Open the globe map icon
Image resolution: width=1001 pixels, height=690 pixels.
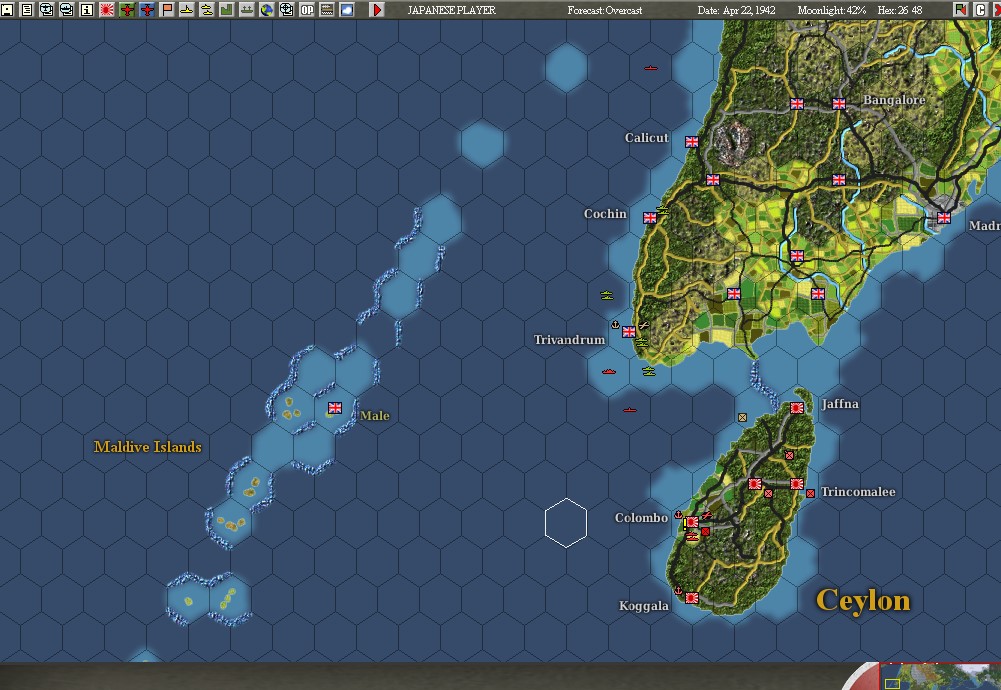click(x=266, y=10)
